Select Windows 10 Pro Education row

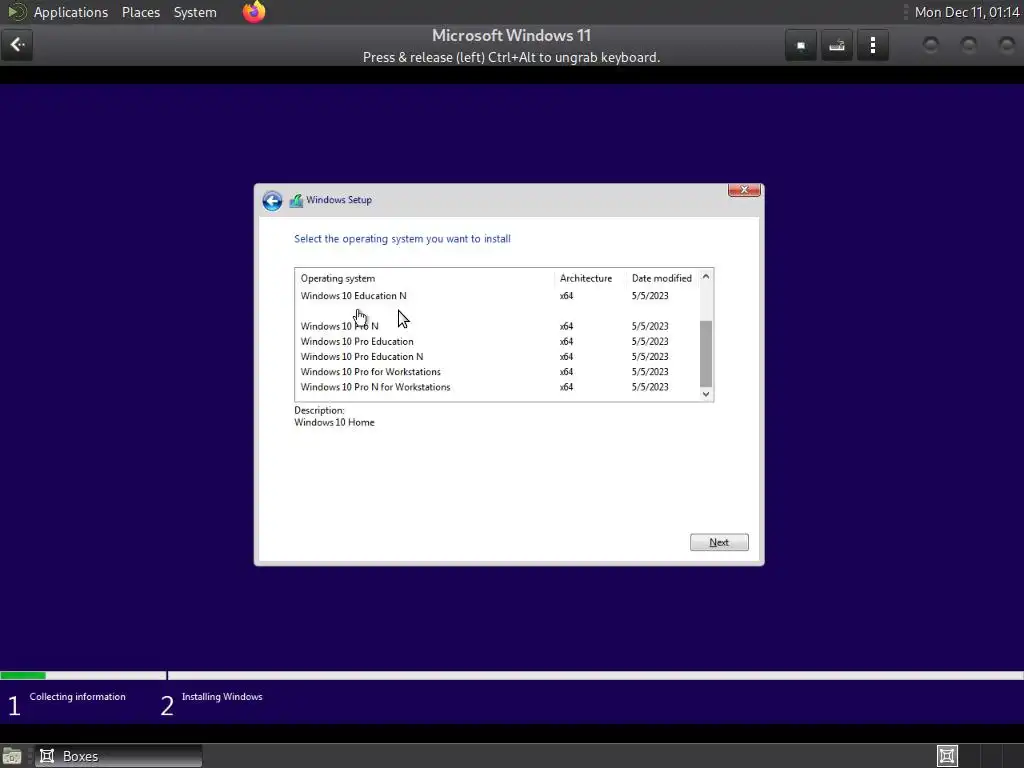tap(496, 342)
